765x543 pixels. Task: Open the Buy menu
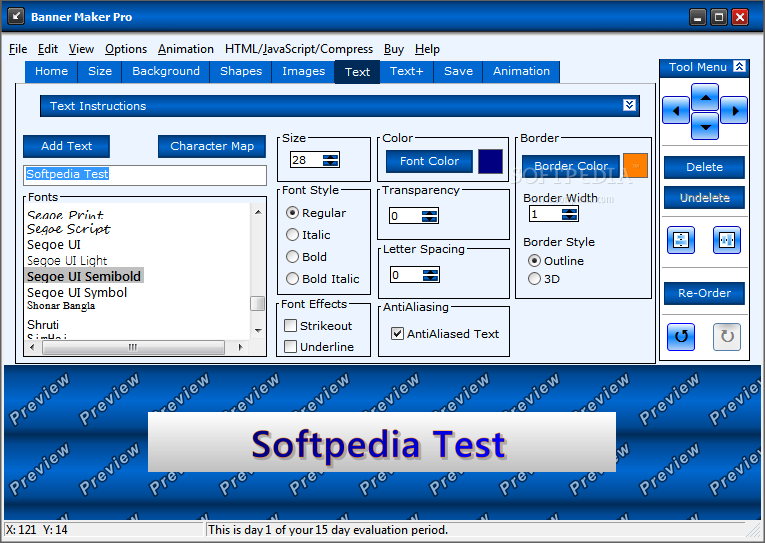[394, 49]
